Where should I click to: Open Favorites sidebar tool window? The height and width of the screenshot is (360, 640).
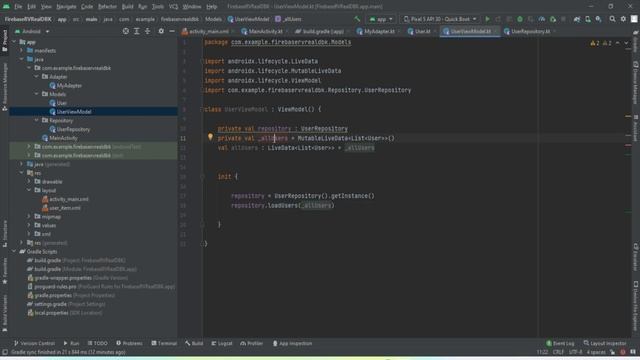click(4, 271)
